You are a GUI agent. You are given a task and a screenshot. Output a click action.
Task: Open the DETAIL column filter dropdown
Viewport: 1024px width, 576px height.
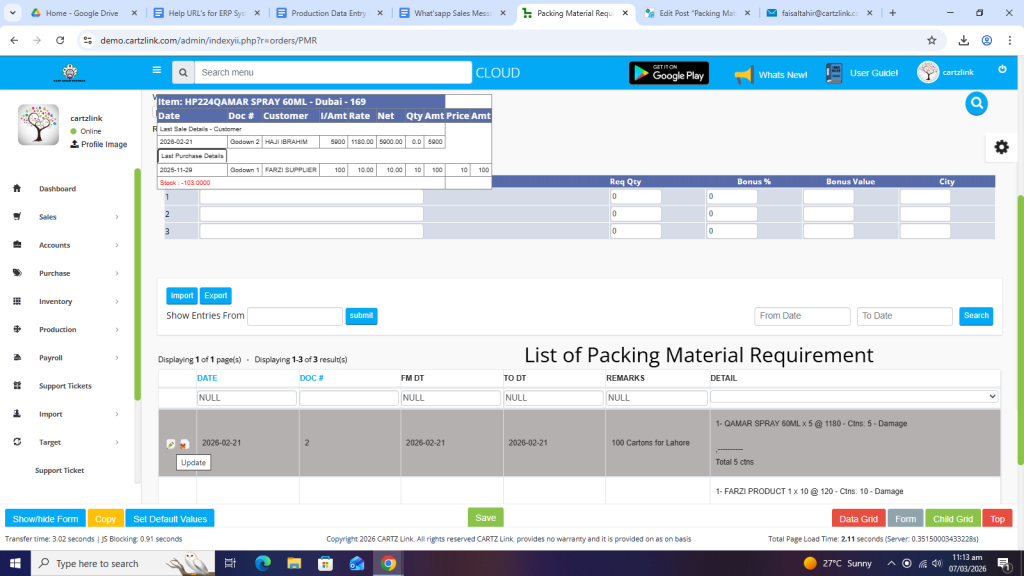854,397
